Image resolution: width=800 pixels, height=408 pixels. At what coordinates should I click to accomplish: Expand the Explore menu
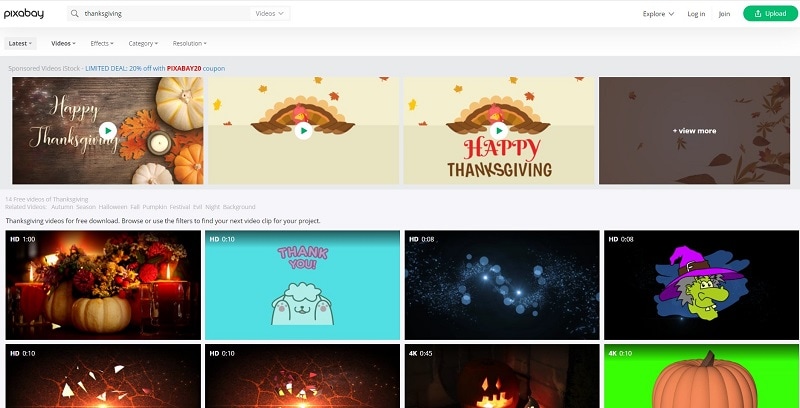click(x=658, y=14)
